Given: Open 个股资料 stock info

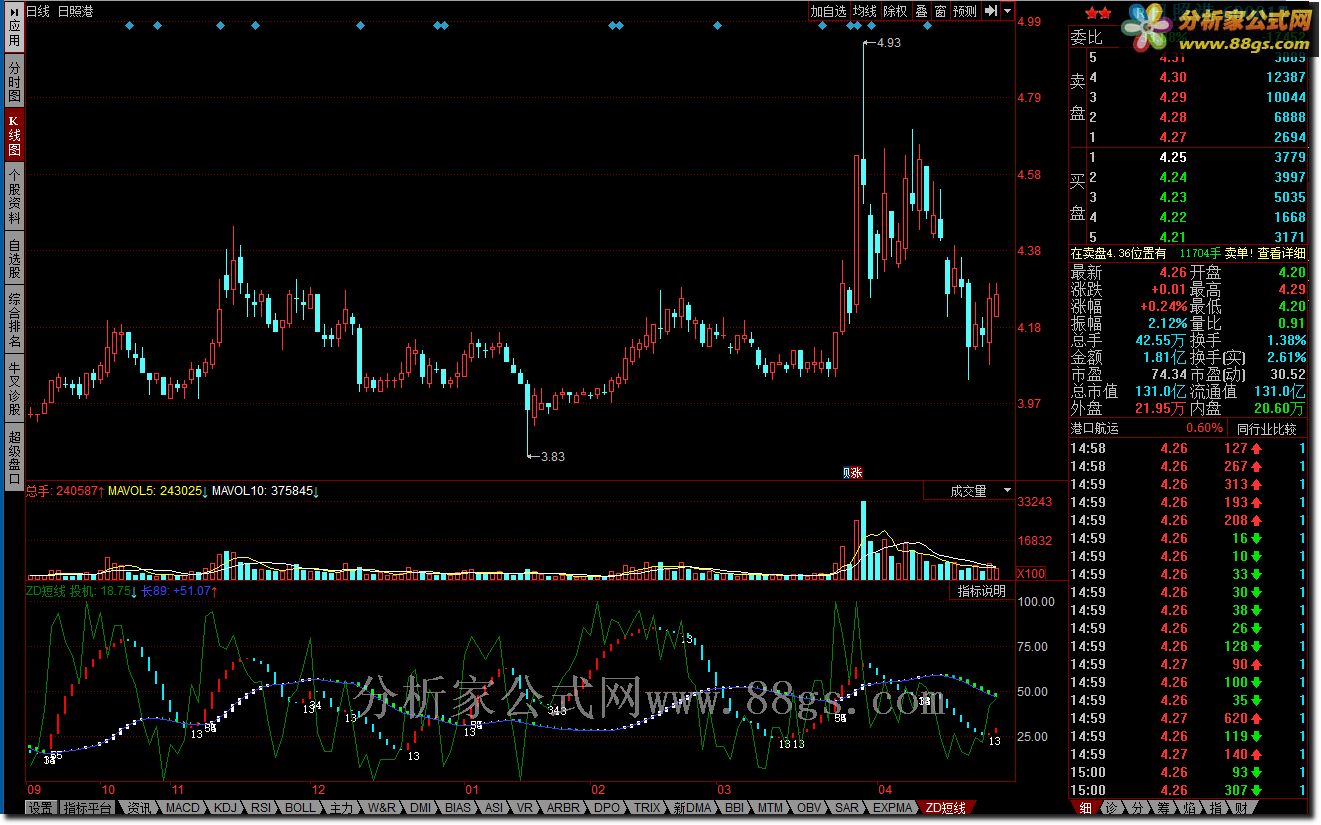Looking at the screenshot, I should click(13, 197).
